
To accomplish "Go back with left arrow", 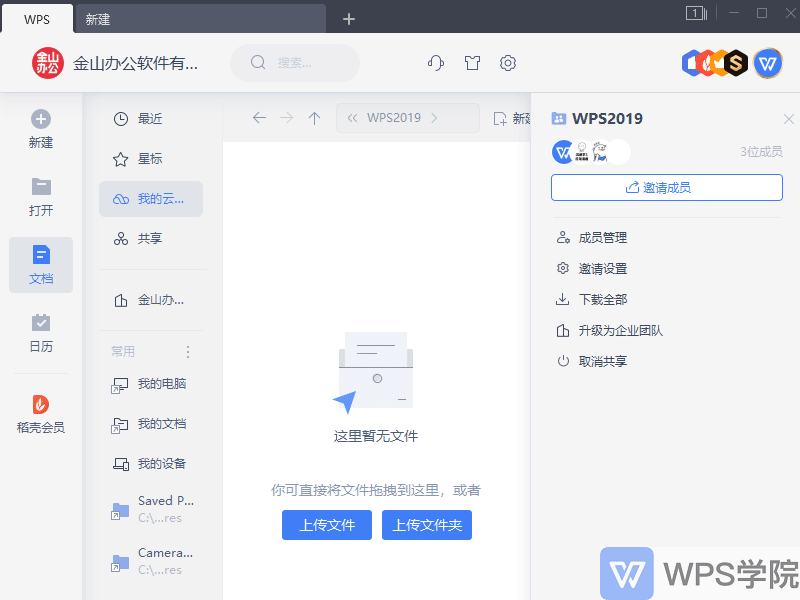I will click(x=259, y=118).
